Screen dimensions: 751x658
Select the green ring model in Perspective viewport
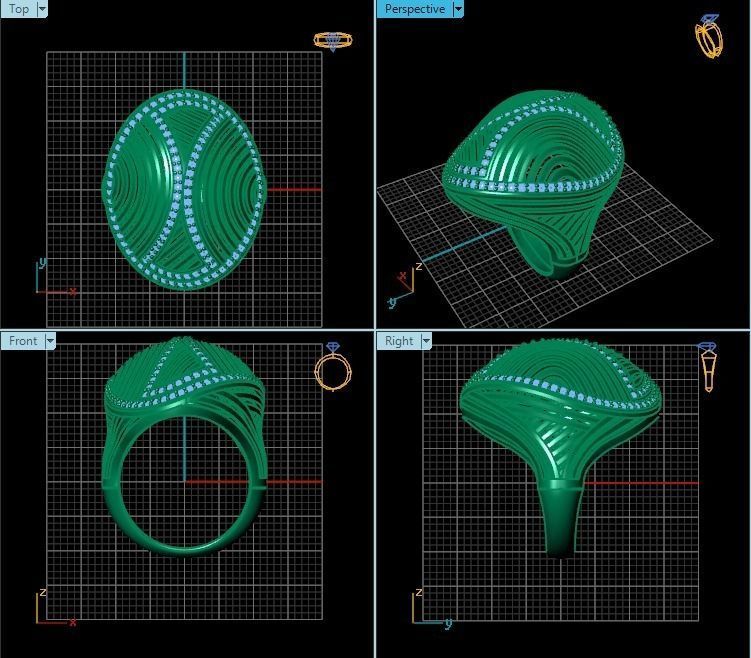click(x=534, y=184)
